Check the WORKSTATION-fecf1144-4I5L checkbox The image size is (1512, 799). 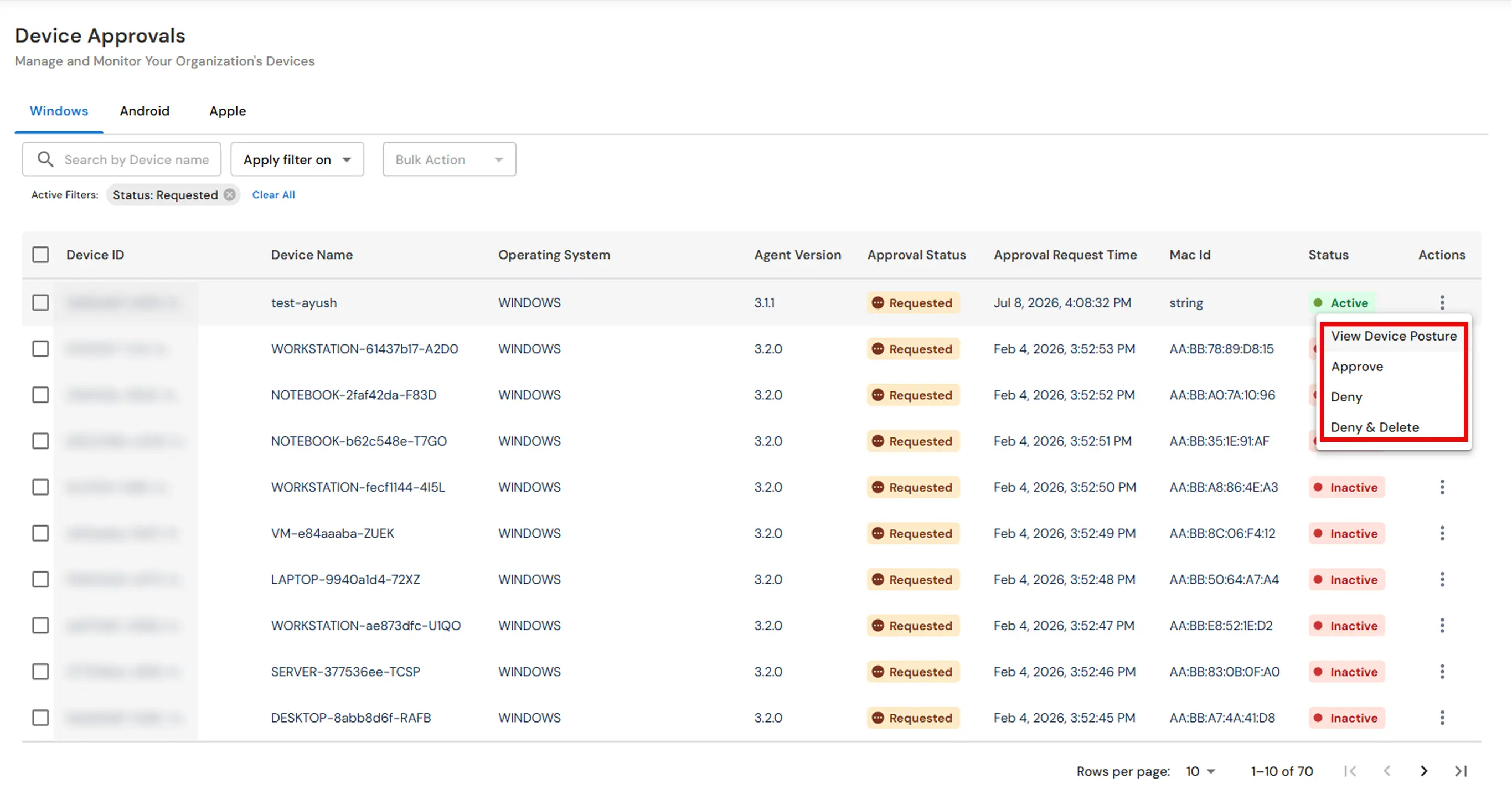point(40,487)
